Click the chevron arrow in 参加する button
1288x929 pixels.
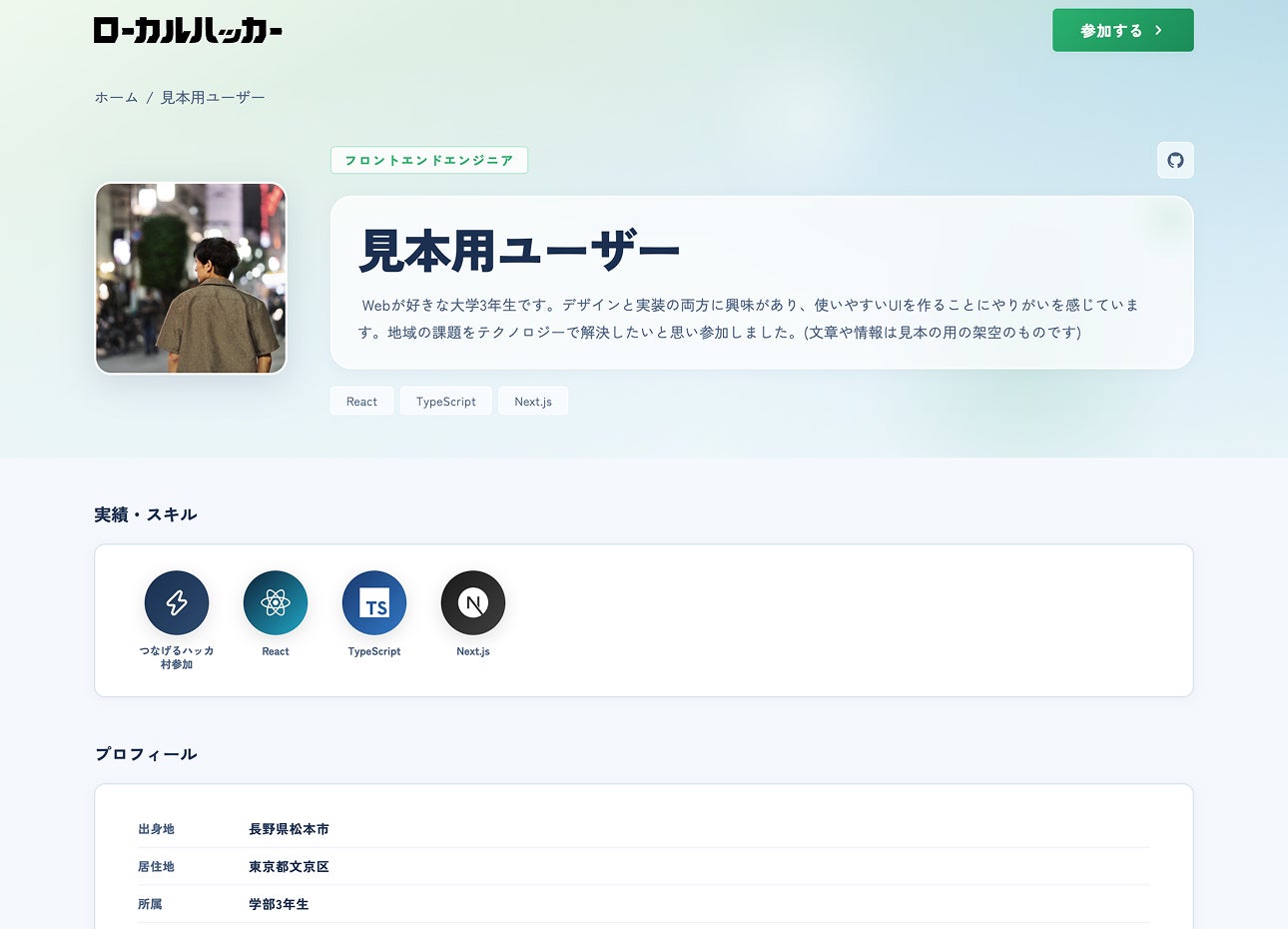point(1158,30)
